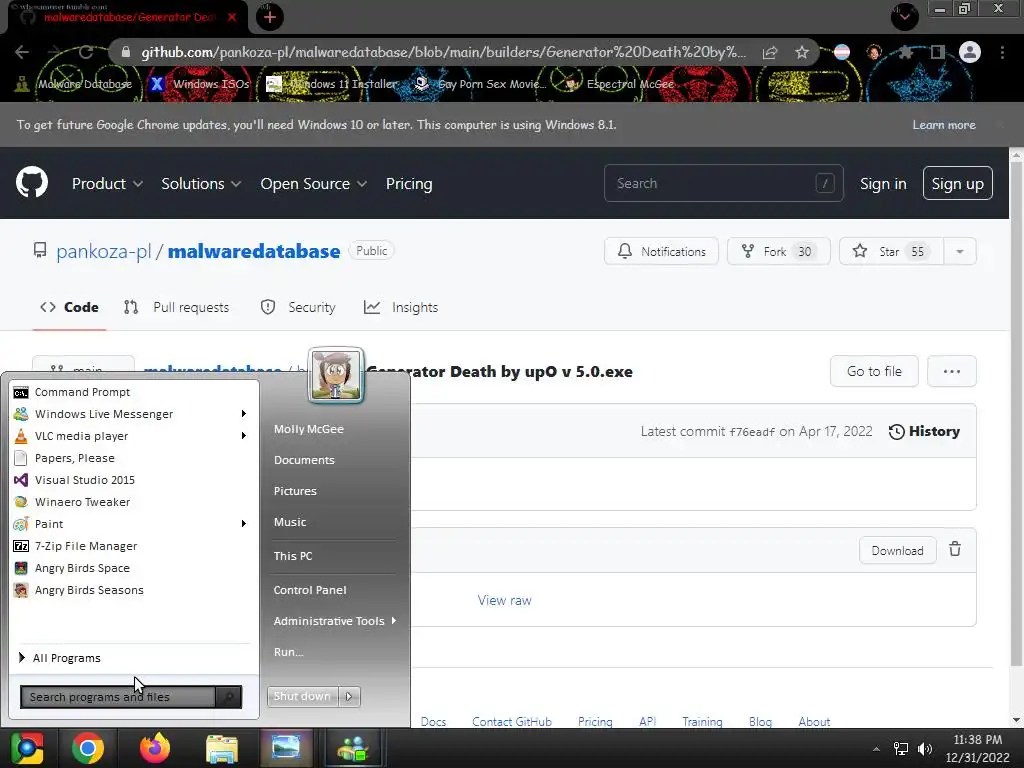Viewport: 1024px width, 768px height.
Task: Open the extensions puzzle icon
Action: 906,52
